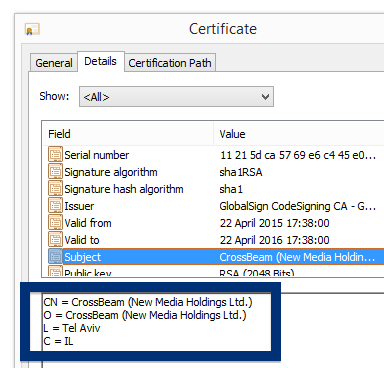Viewport: 384px width, 368px height.
Task: Click the L = Tel Aviv line
Action: pos(72,328)
